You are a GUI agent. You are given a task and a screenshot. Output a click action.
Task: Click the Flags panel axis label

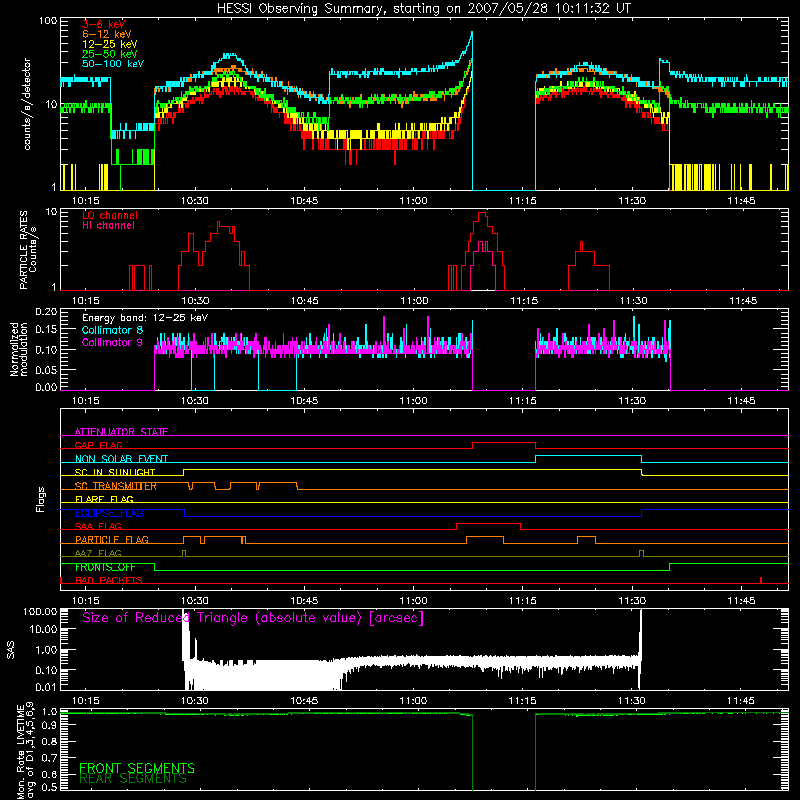(40, 499)
